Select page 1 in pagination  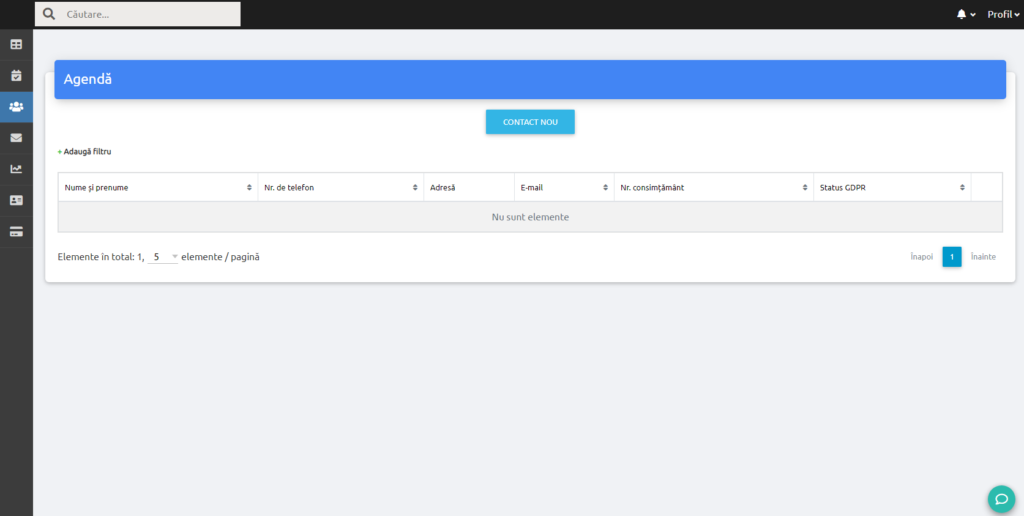(952, 257)
